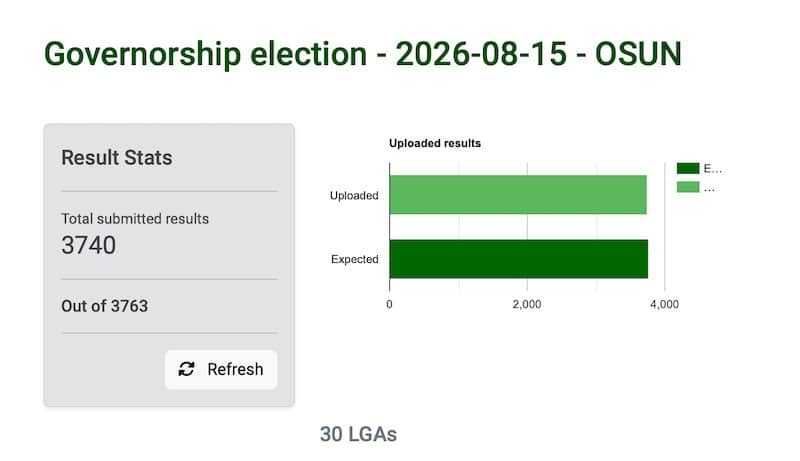This screenshot has height=461, width=800.
Task: Click the dark green Expected bar
Action: click(x=519, y=259)
